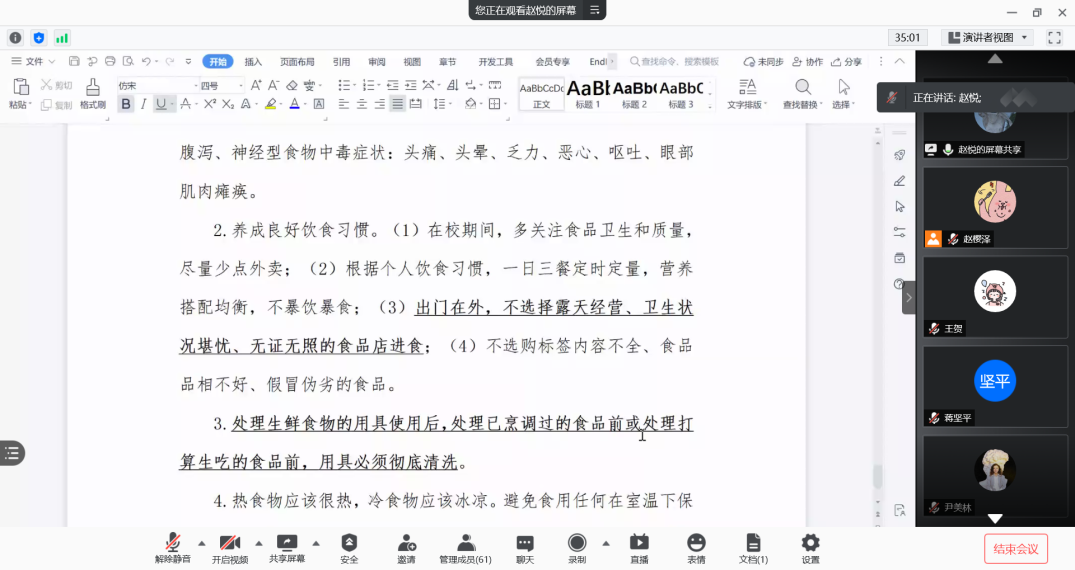
Task: Start recording with the 录制 button
Action: 577,548
